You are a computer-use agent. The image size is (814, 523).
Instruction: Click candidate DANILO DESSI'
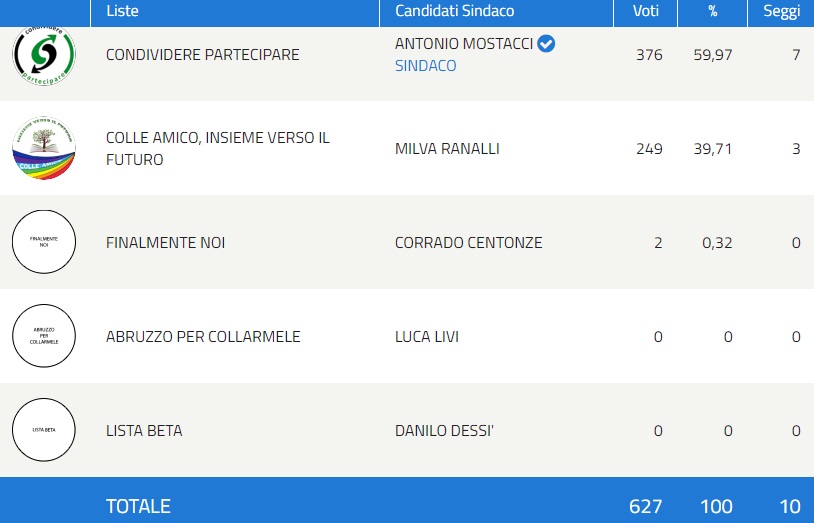[x=444, y=431]
